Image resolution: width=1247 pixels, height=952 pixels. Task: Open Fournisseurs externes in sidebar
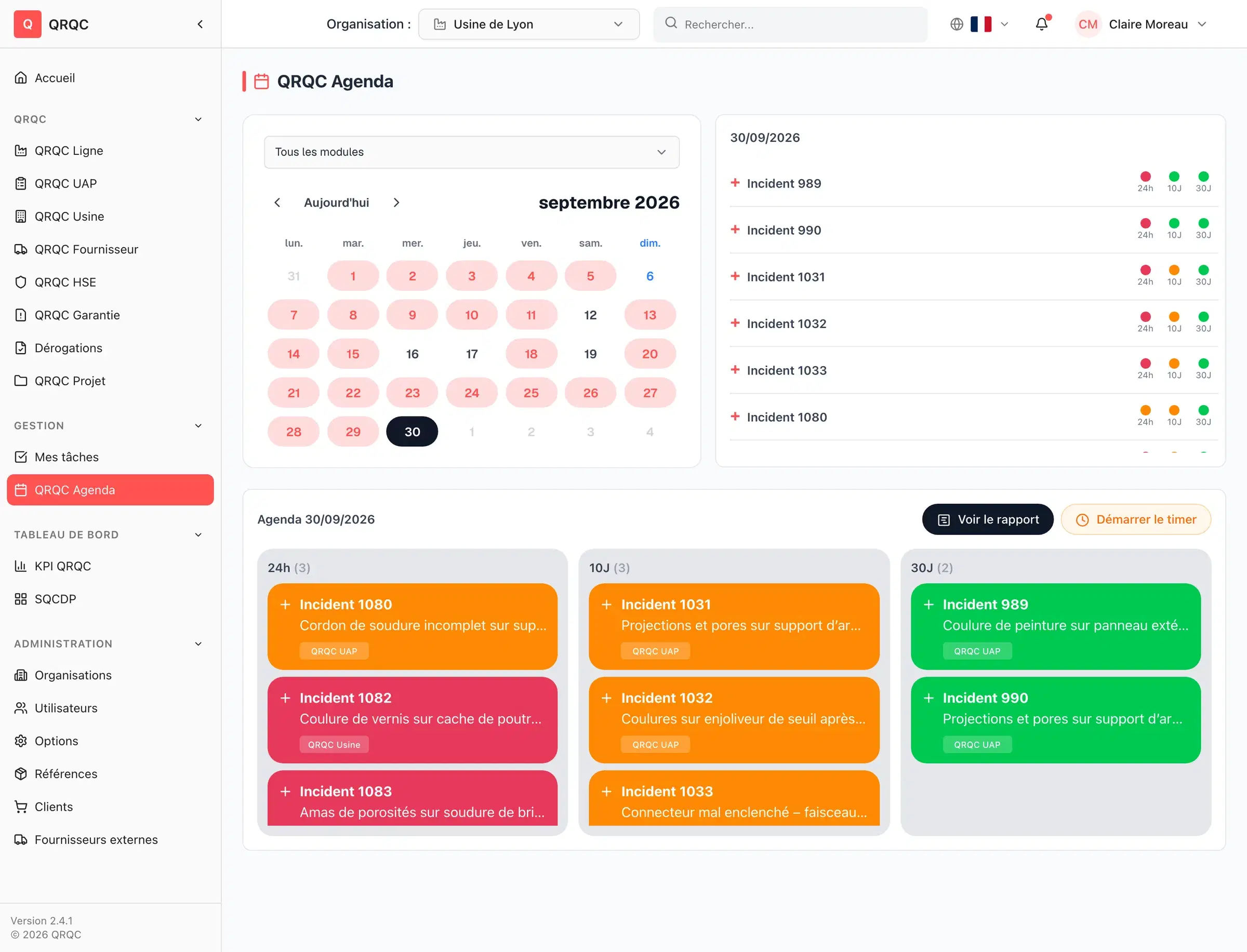point(110,839)
